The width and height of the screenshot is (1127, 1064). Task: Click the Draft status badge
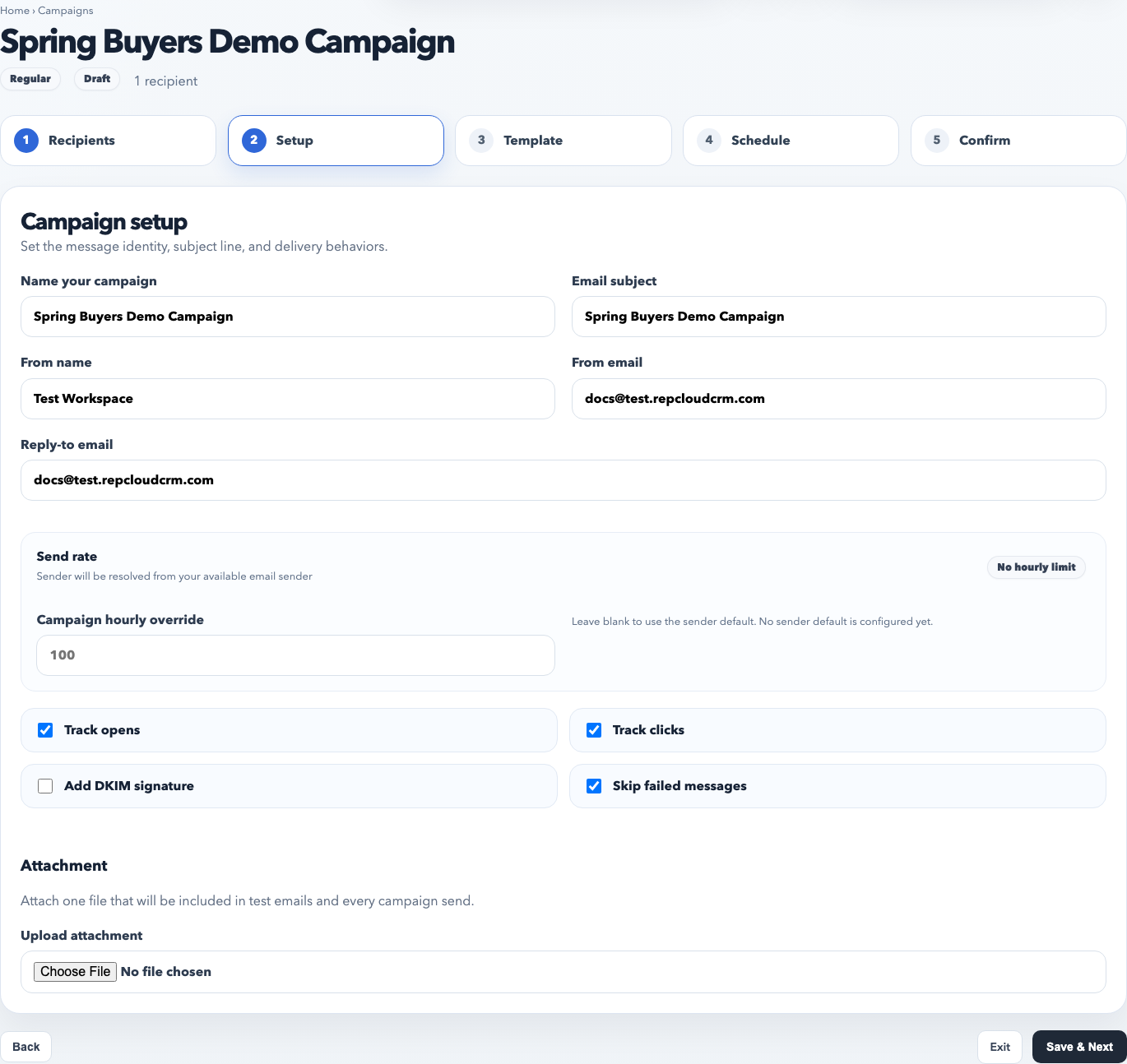(97, 79)
